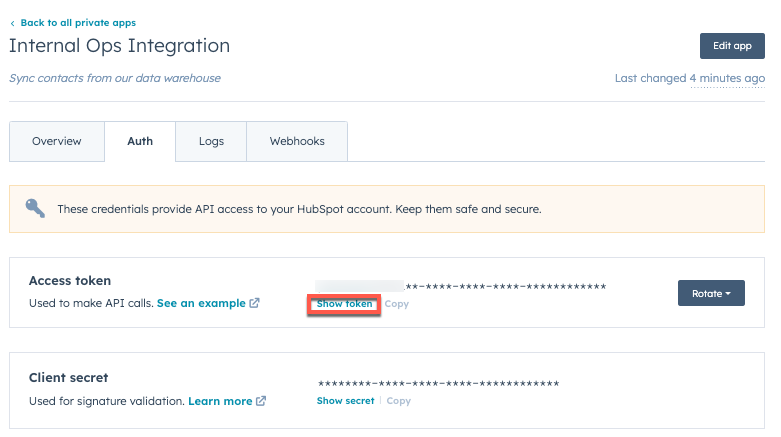
Task: Go to the Webhooks tab
Action: (297, 142)
